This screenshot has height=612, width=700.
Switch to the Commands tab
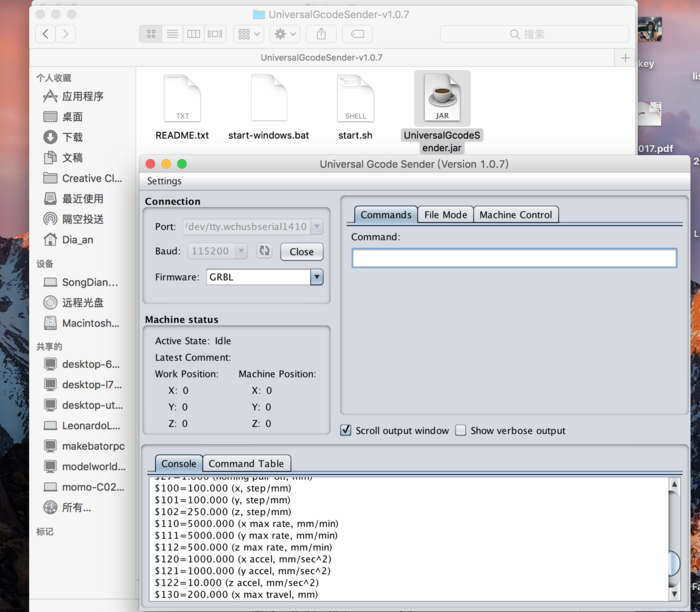pyautogui.click(x=386, y=215)
